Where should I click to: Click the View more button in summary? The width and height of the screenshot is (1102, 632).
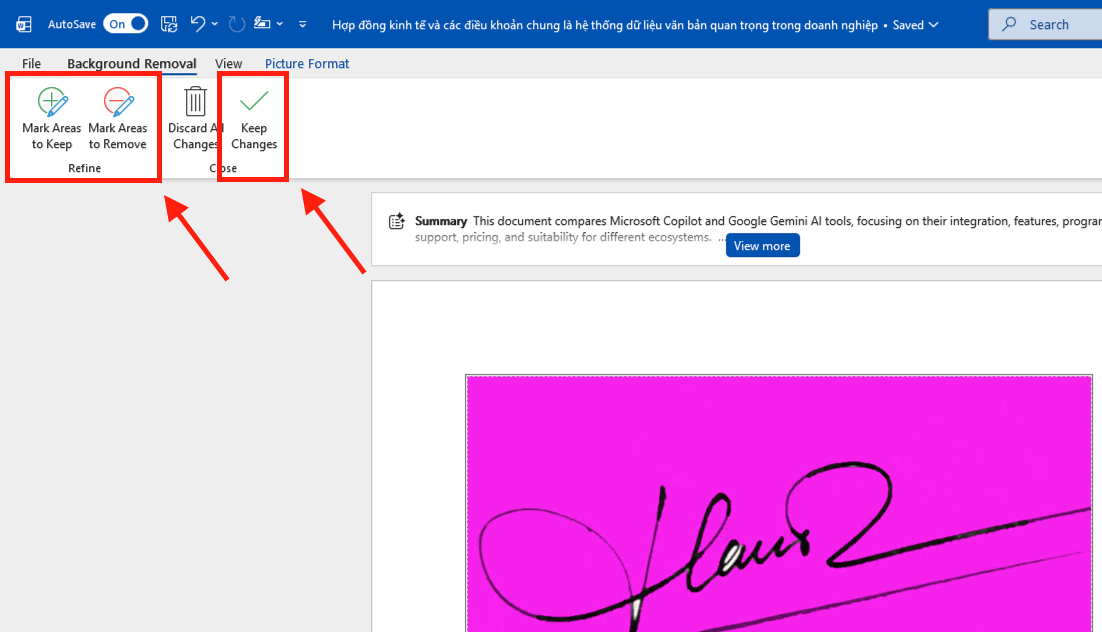[762, 245]
